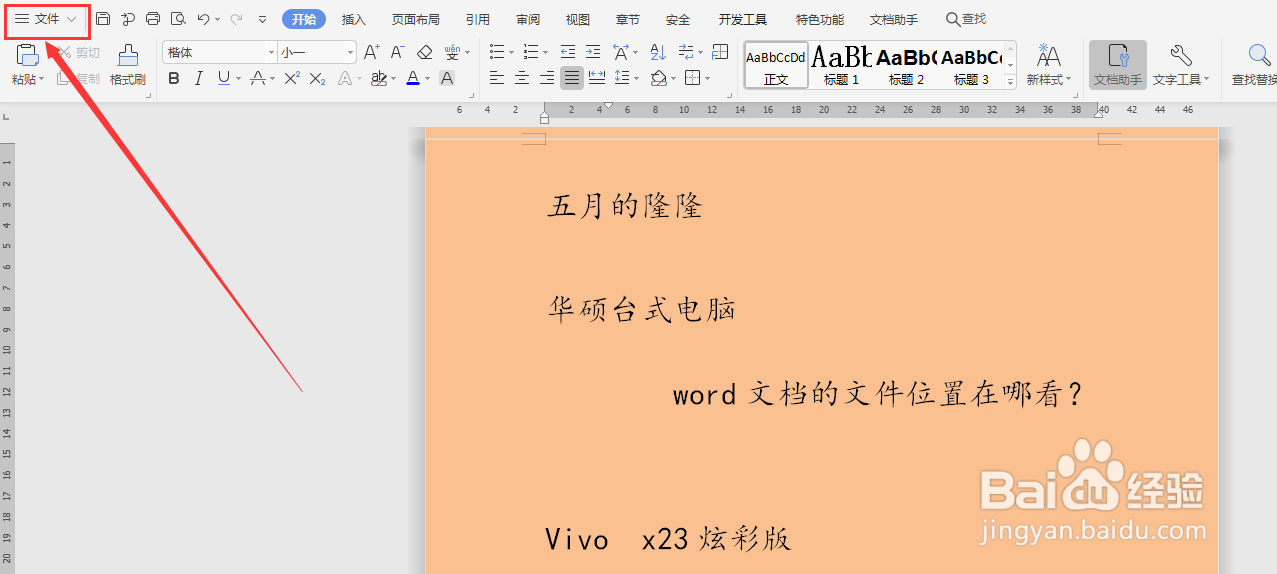Open the Text Tools (文字工具) wrench
Screen dimensions: 1277x574
click(1181, 65)
